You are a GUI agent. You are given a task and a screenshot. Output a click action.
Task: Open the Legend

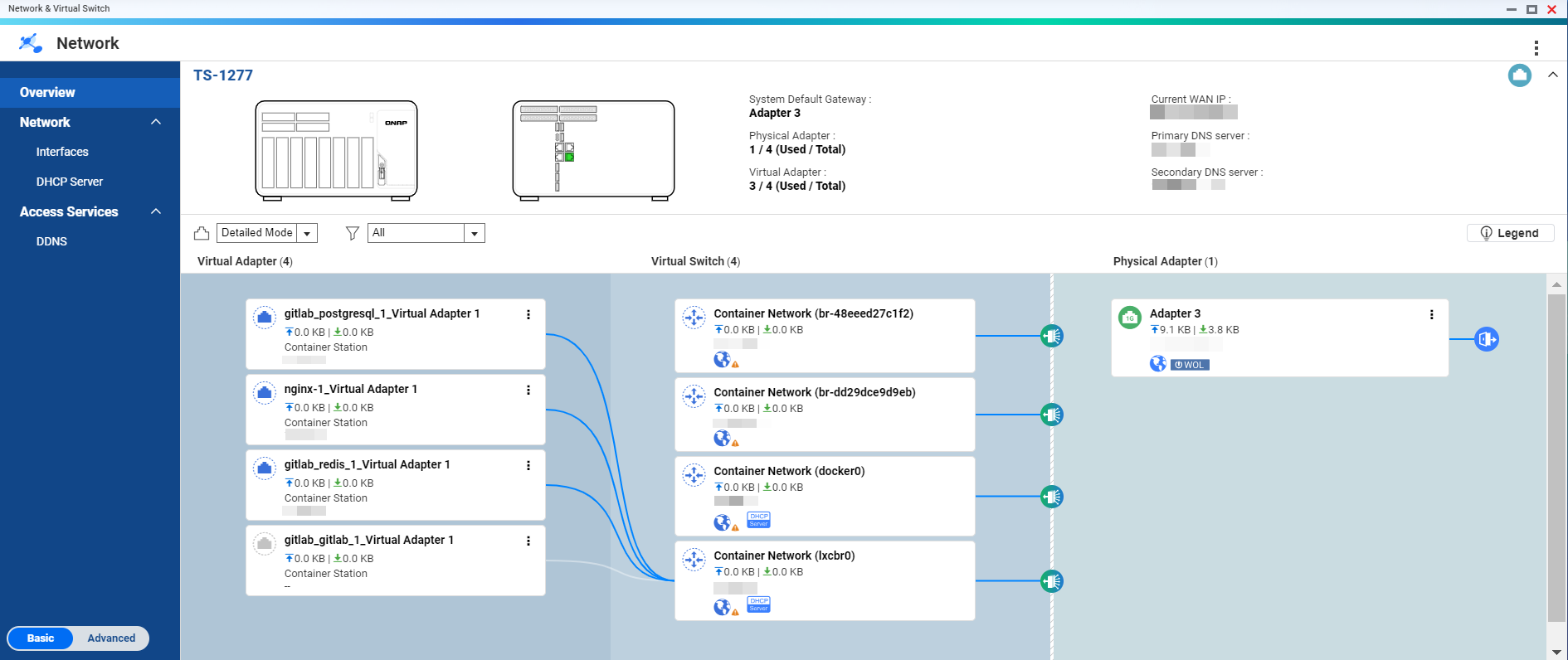(1510, 233)
